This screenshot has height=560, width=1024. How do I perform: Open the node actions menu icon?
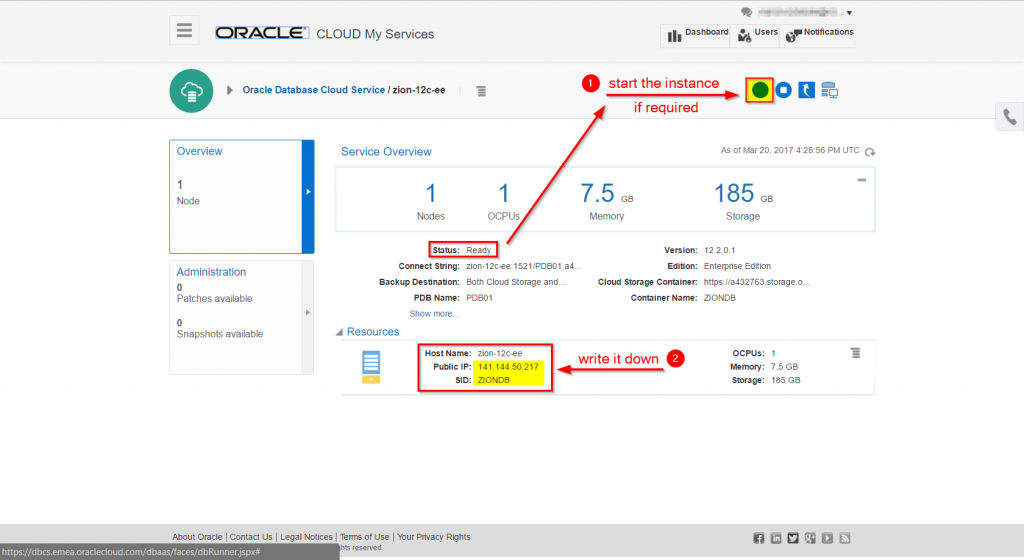tap(856, 353)
